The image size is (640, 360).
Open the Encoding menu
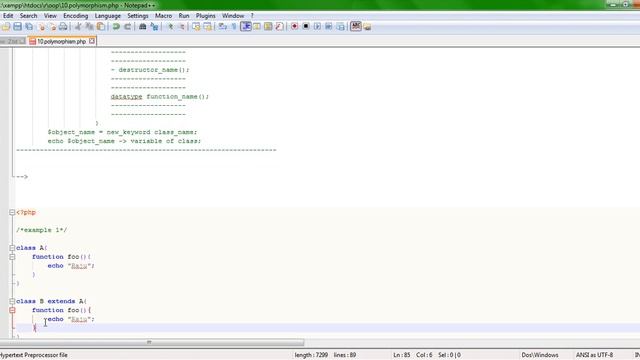[76, 16]
